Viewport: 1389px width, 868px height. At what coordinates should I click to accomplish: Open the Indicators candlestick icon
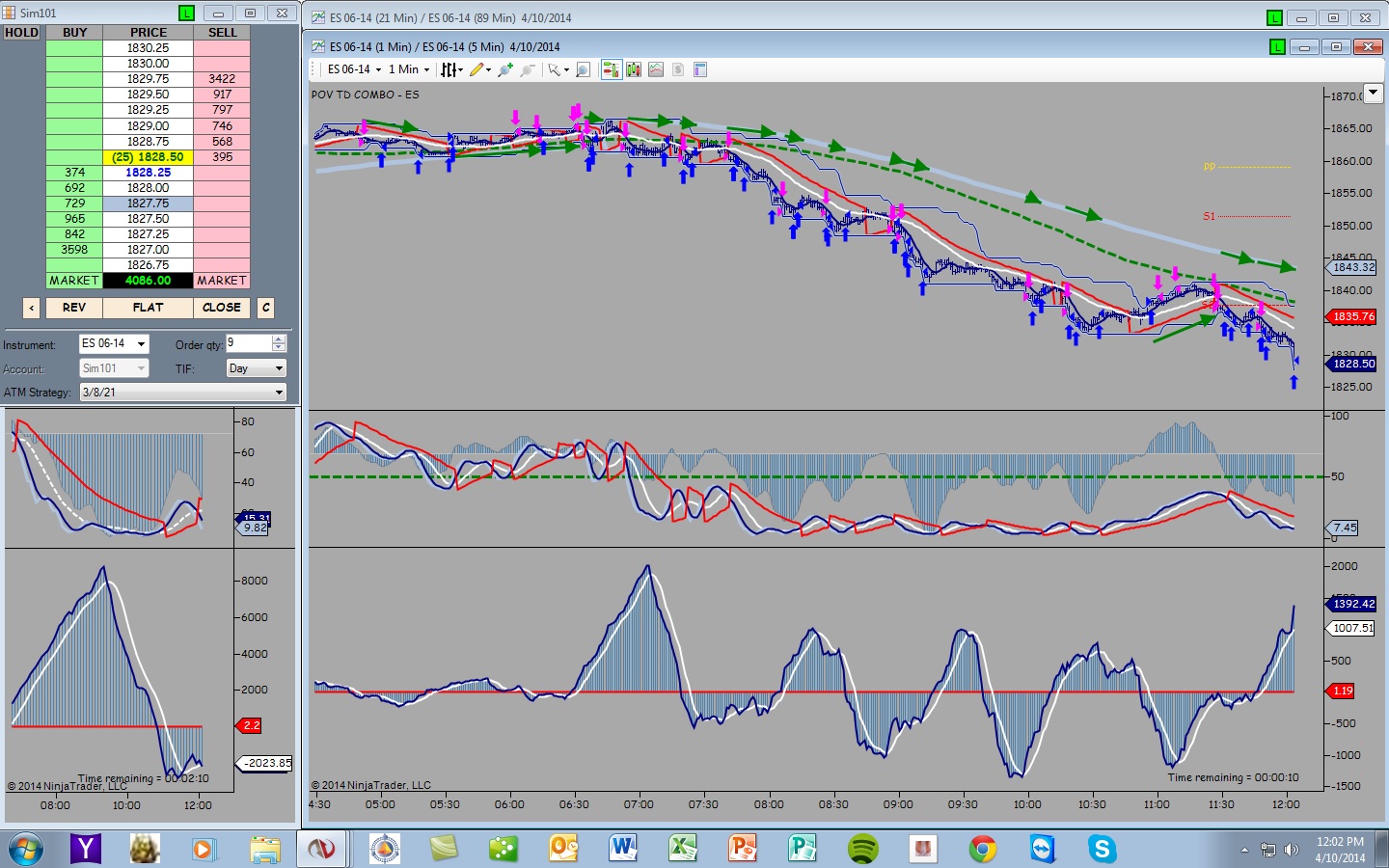coord(634,69)
